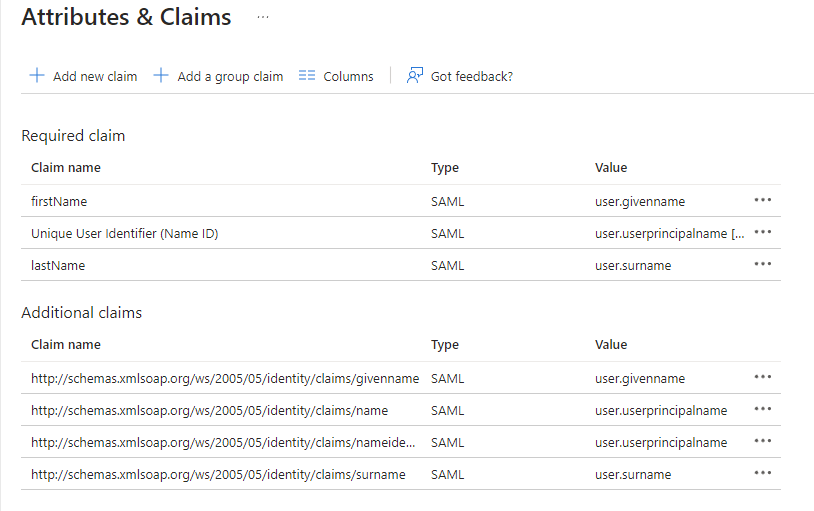Open ellipsis menu for the claims/name row
The height and width of the screenshot is (511, 814).
[763, 409]
